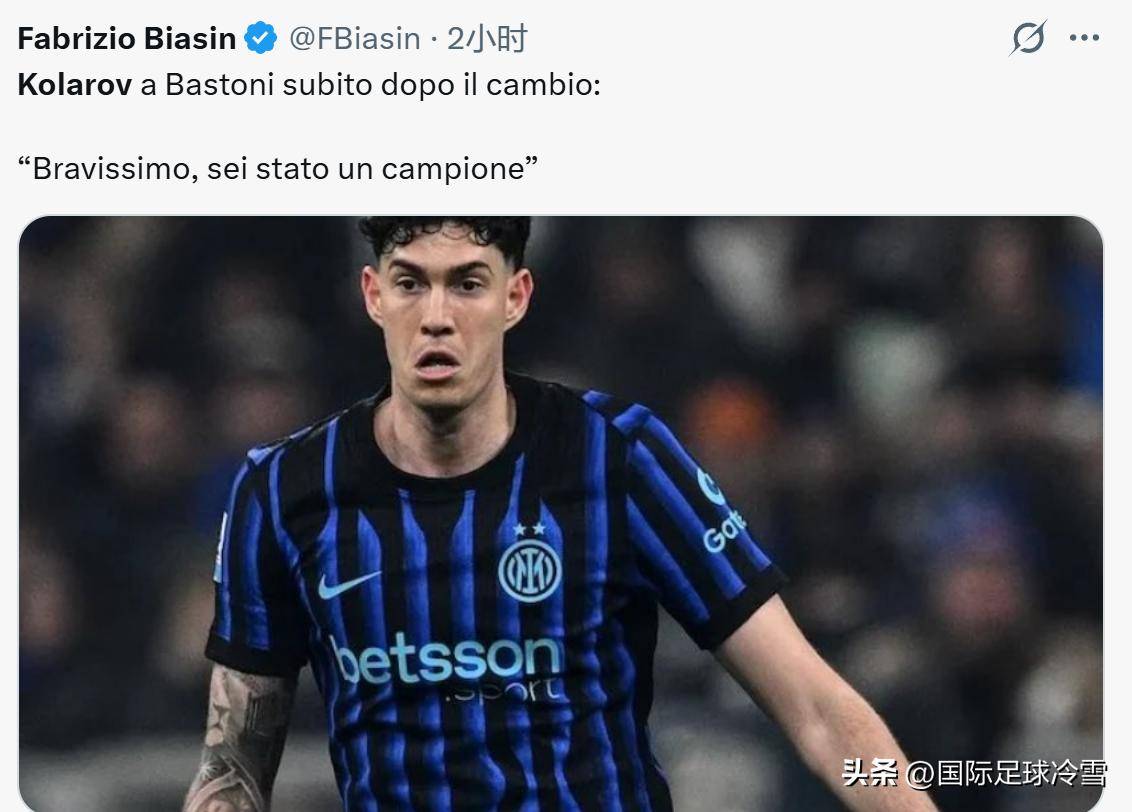
Task: Click the 头条 watermark logo
Action: [x=870, y=773]
